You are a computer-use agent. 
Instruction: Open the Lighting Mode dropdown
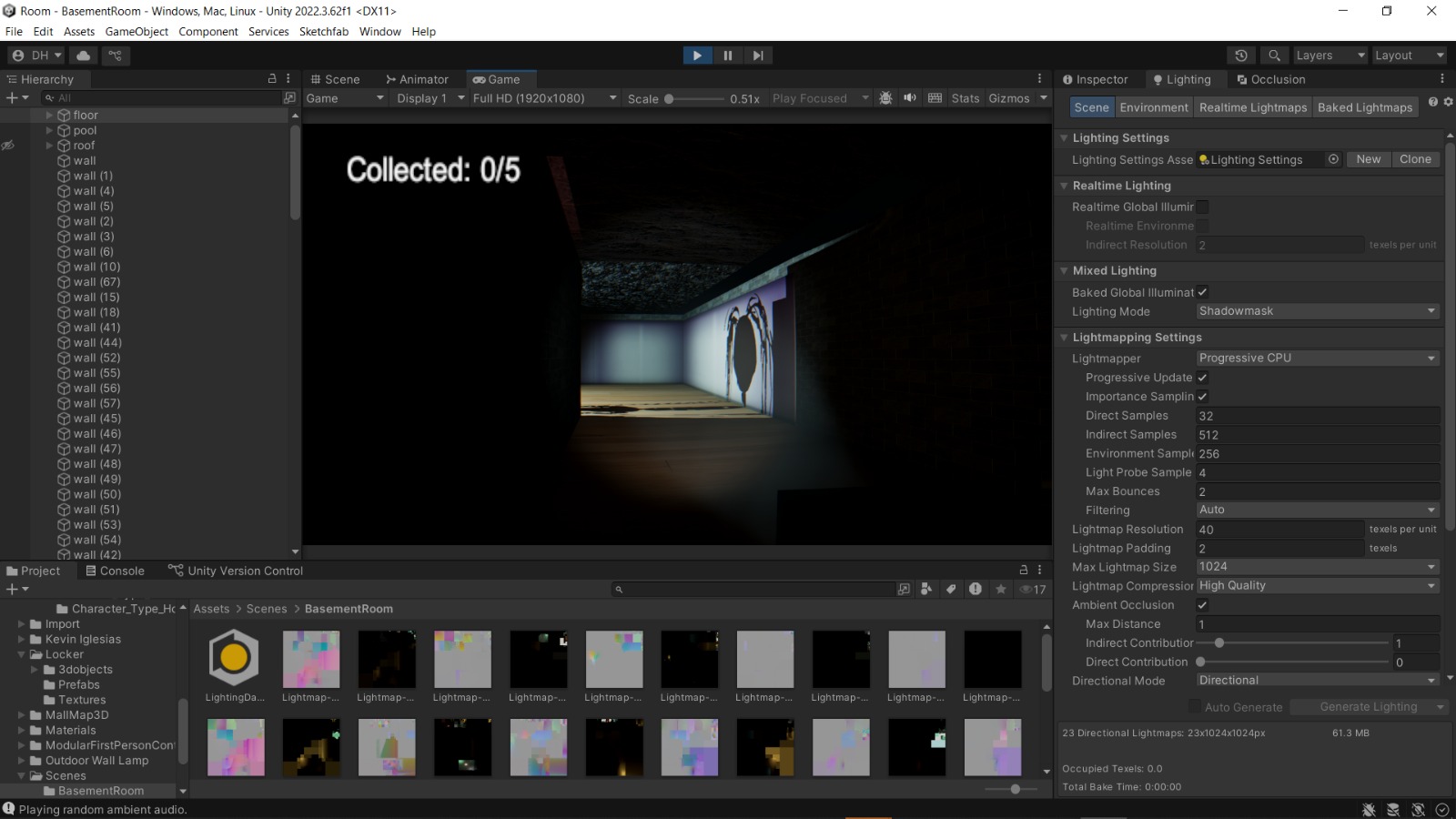pyautogui.click(x=1316, y=310)
